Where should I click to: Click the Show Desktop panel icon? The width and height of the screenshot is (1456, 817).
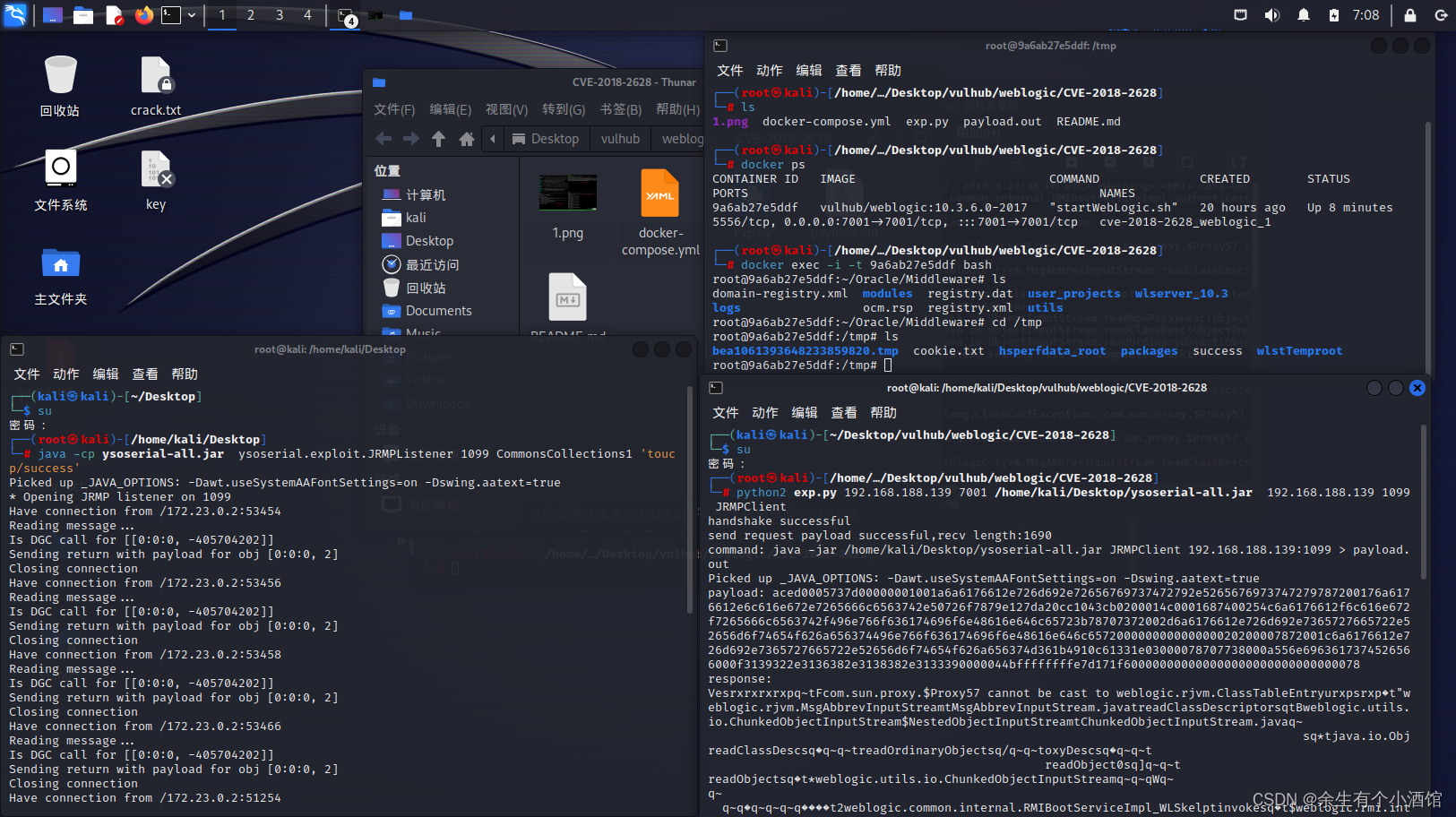pos(53,15)
